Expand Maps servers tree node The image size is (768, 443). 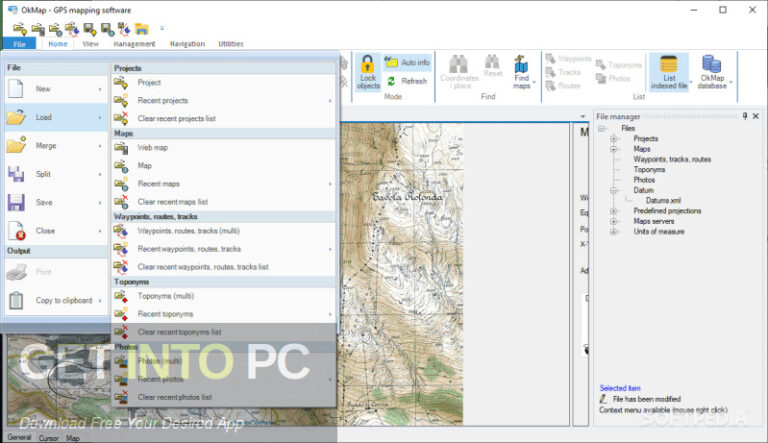pos(613,222)
